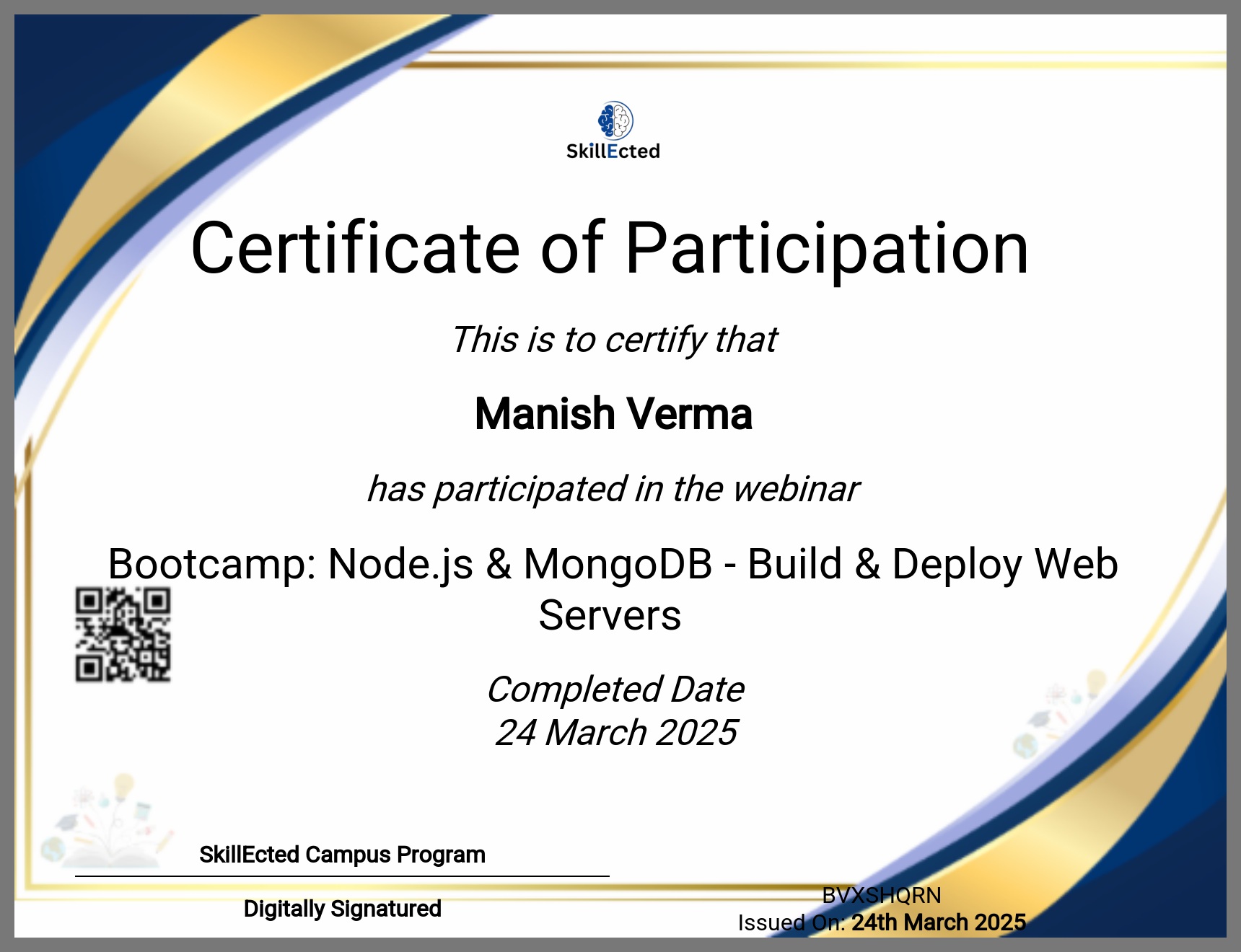Click the globe icon in bottom-right artwork
This screenshot has height=952, width=1241.
point(1025,746)
